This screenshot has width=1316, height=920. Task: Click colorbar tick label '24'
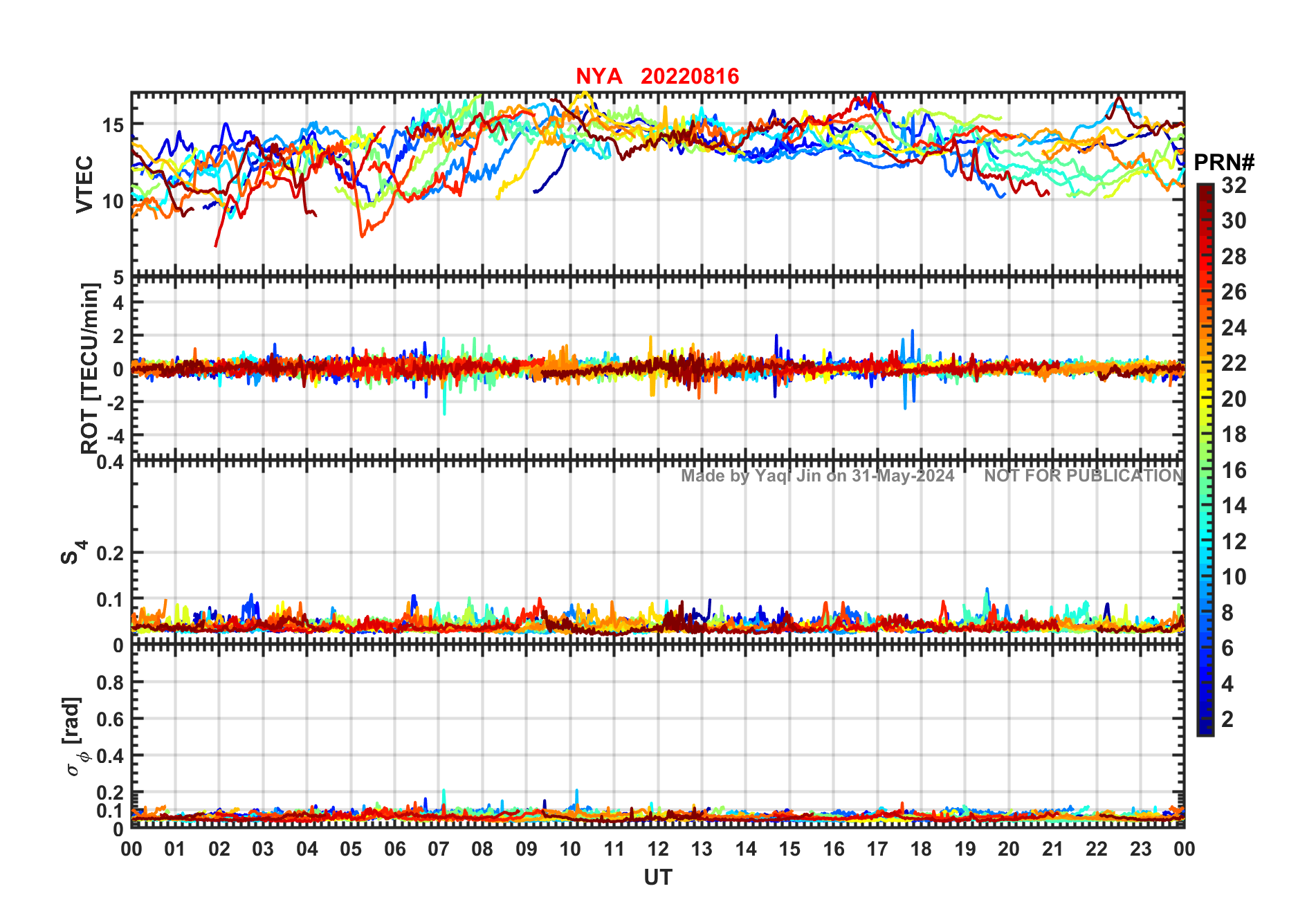[1234, 327]
